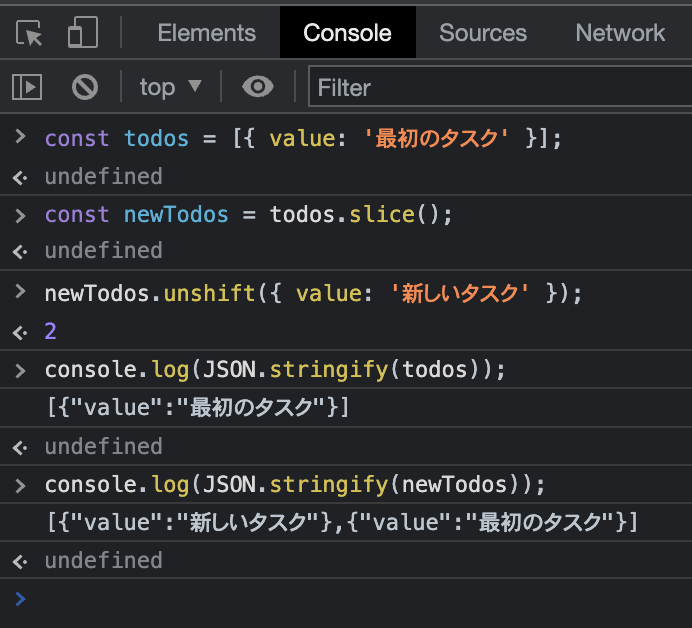Image resolution: width=692 pixels, height=628 pixels.
Task: Create a live expression with eye icon
Action: tap(258, 86)
